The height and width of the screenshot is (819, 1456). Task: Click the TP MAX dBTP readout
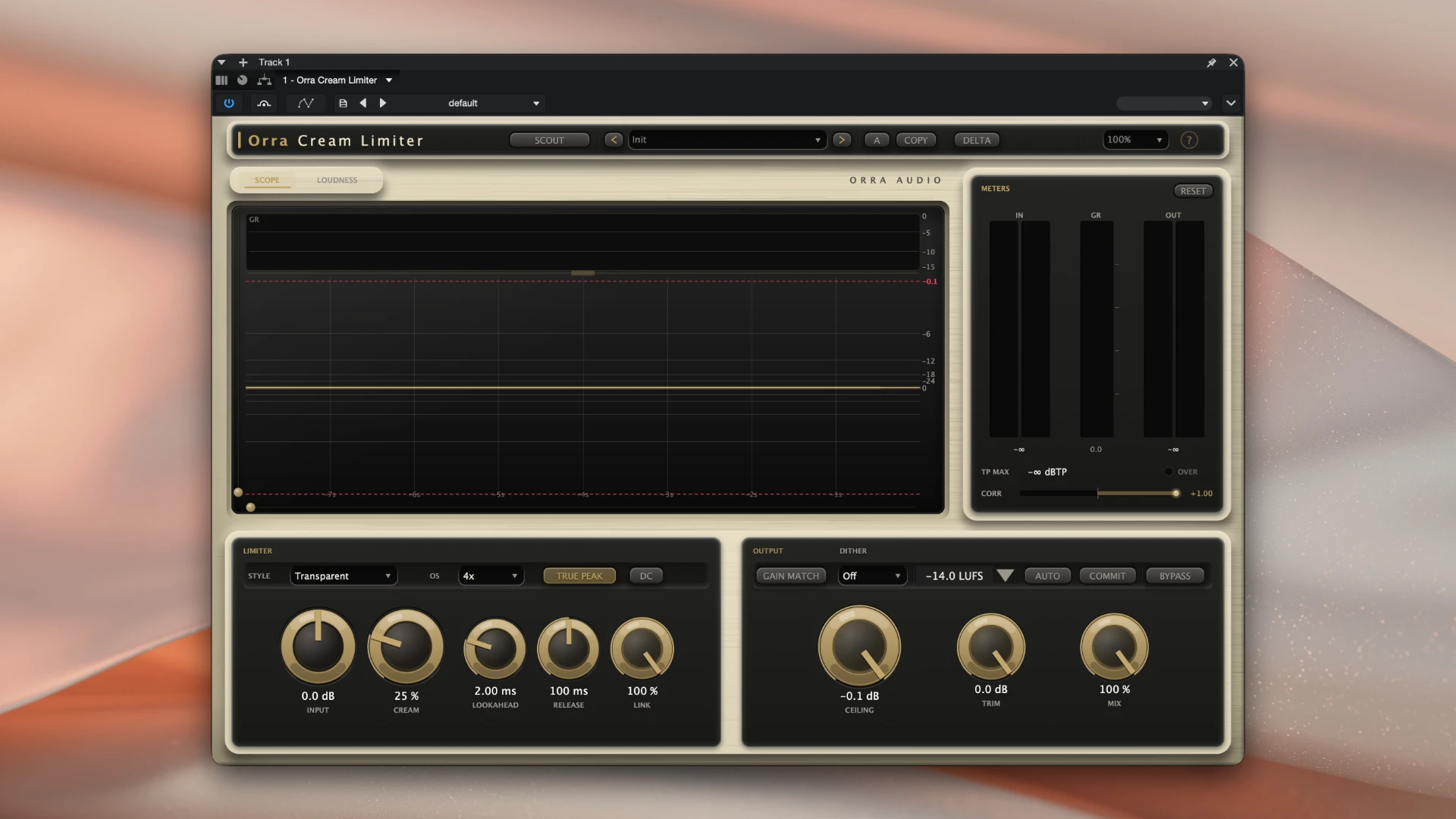(1047, 472)
